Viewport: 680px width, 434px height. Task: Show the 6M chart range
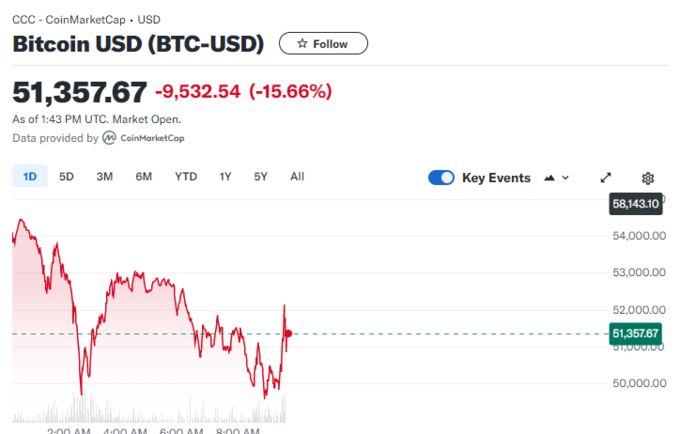(x=144, y=177)
